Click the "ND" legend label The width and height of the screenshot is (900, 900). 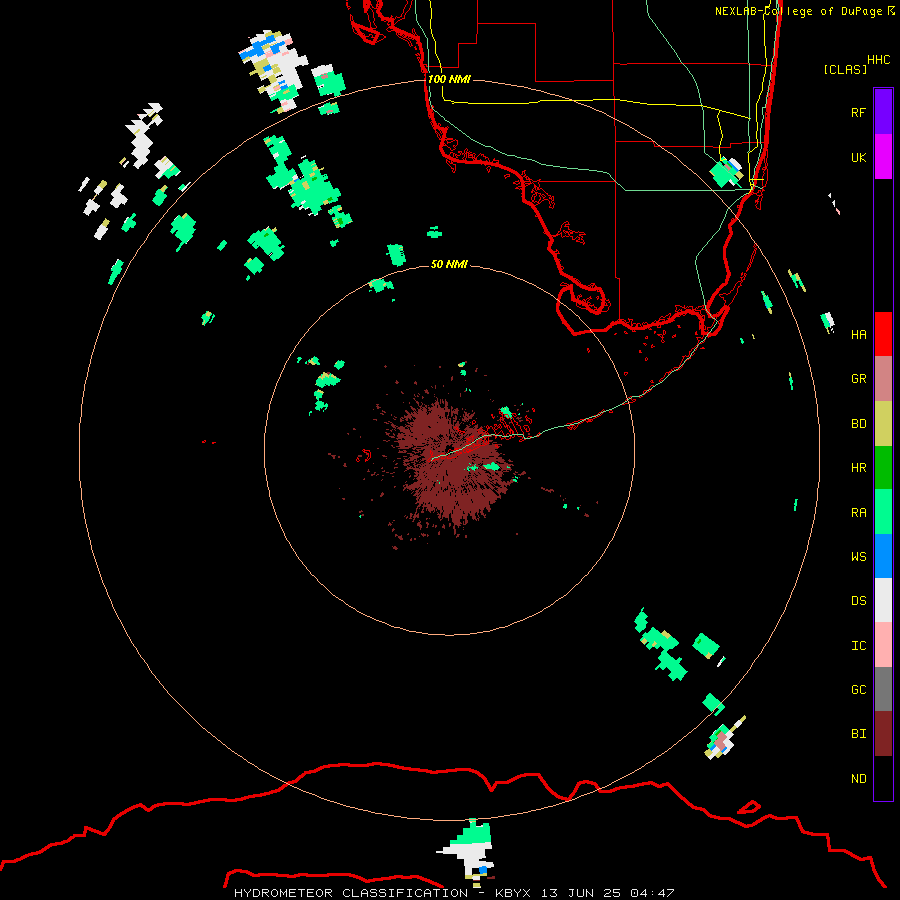click(858, 778)
